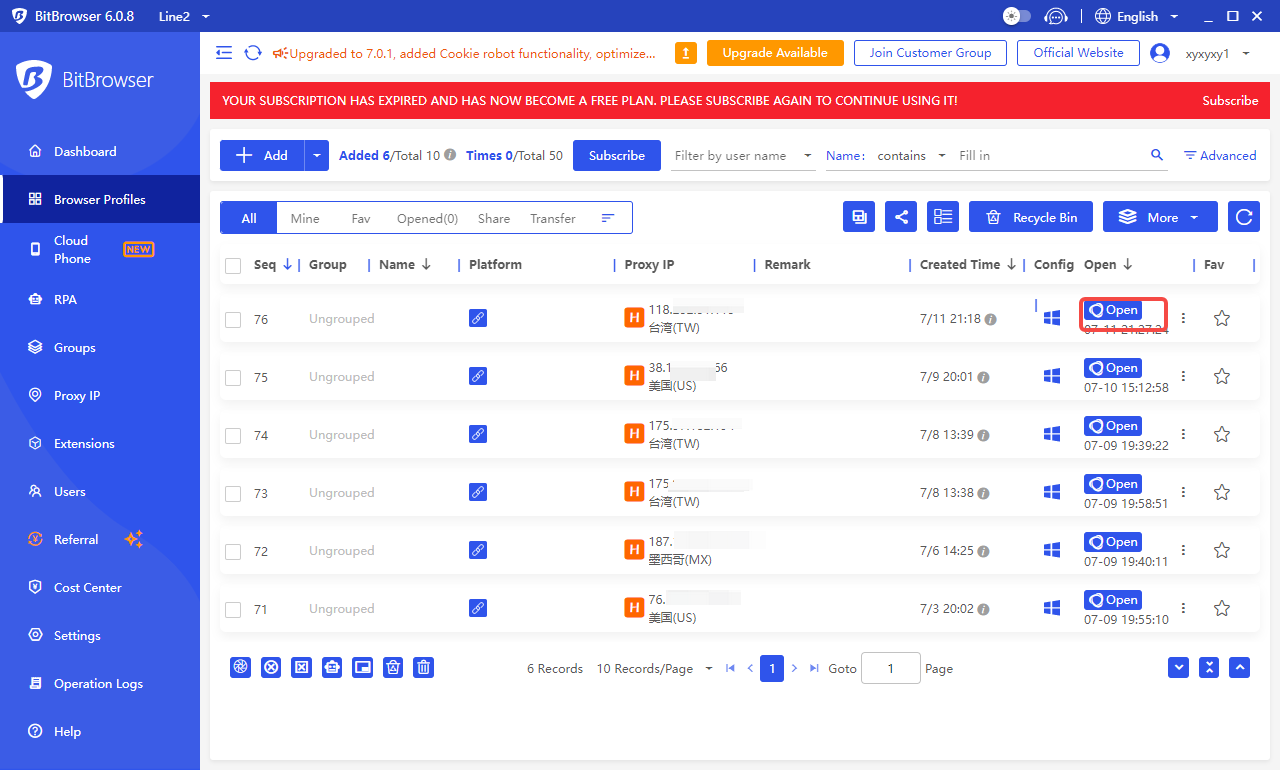The width and height of the screenshot is (1280, 770).
Task: Click the window arrangement icon button
Action: pos(859,217)
